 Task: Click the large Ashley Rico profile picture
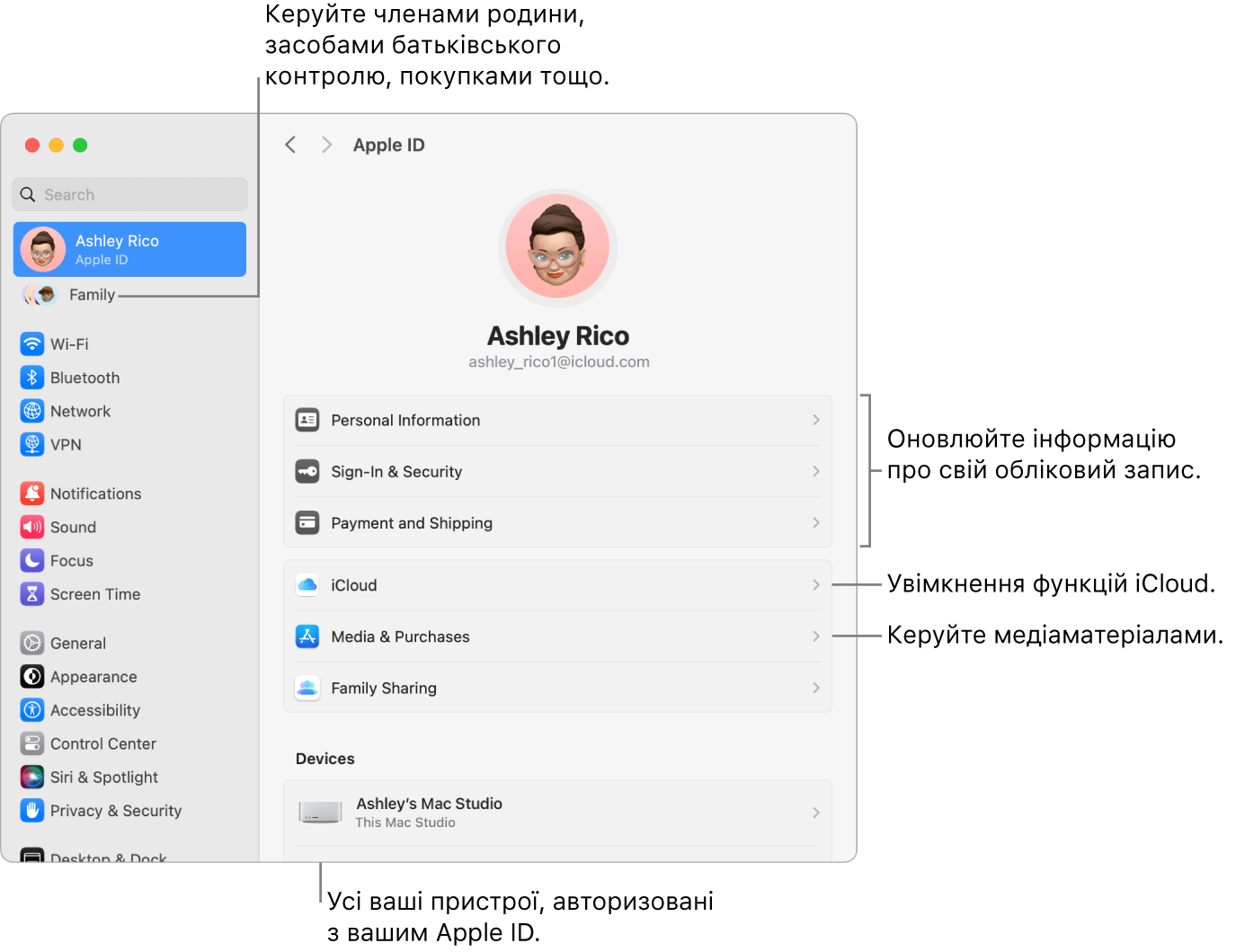(557, 247)
